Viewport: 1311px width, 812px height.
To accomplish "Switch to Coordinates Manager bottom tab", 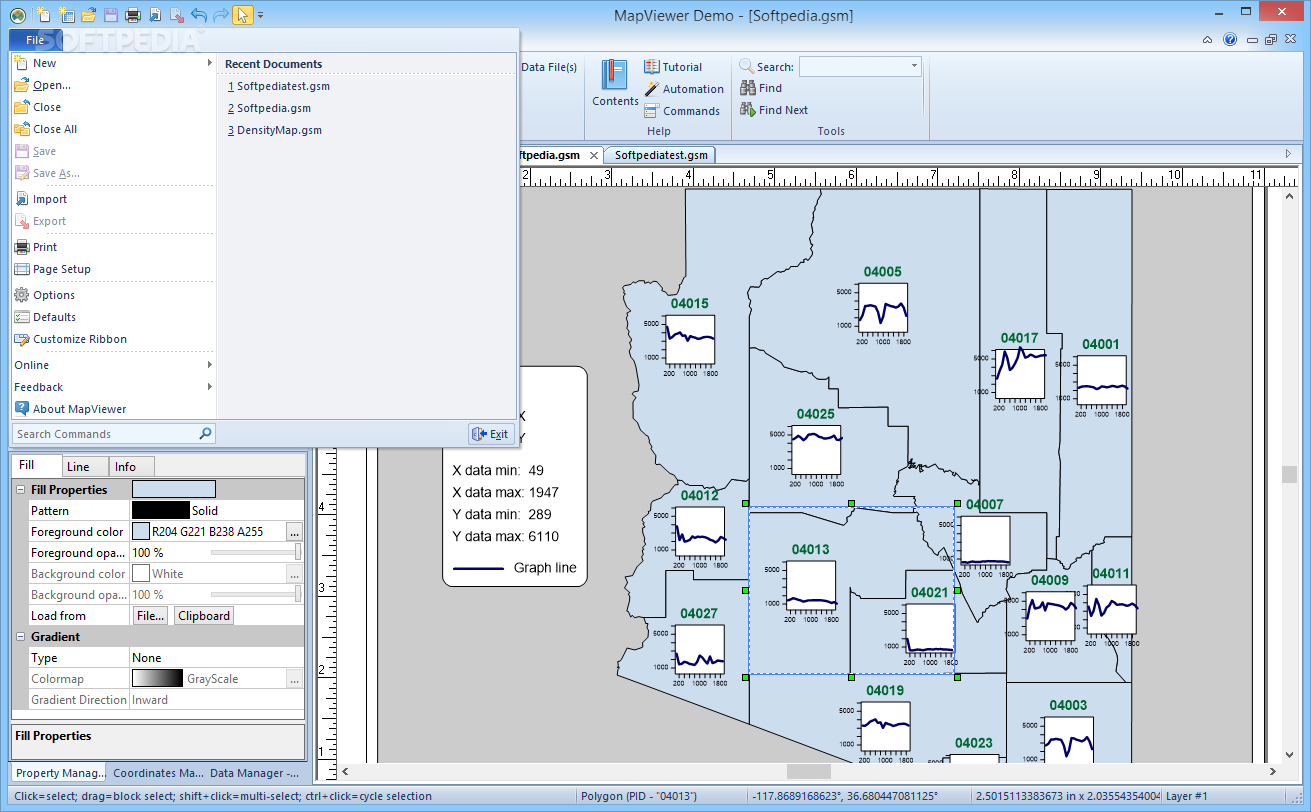I will pos(157,773).
